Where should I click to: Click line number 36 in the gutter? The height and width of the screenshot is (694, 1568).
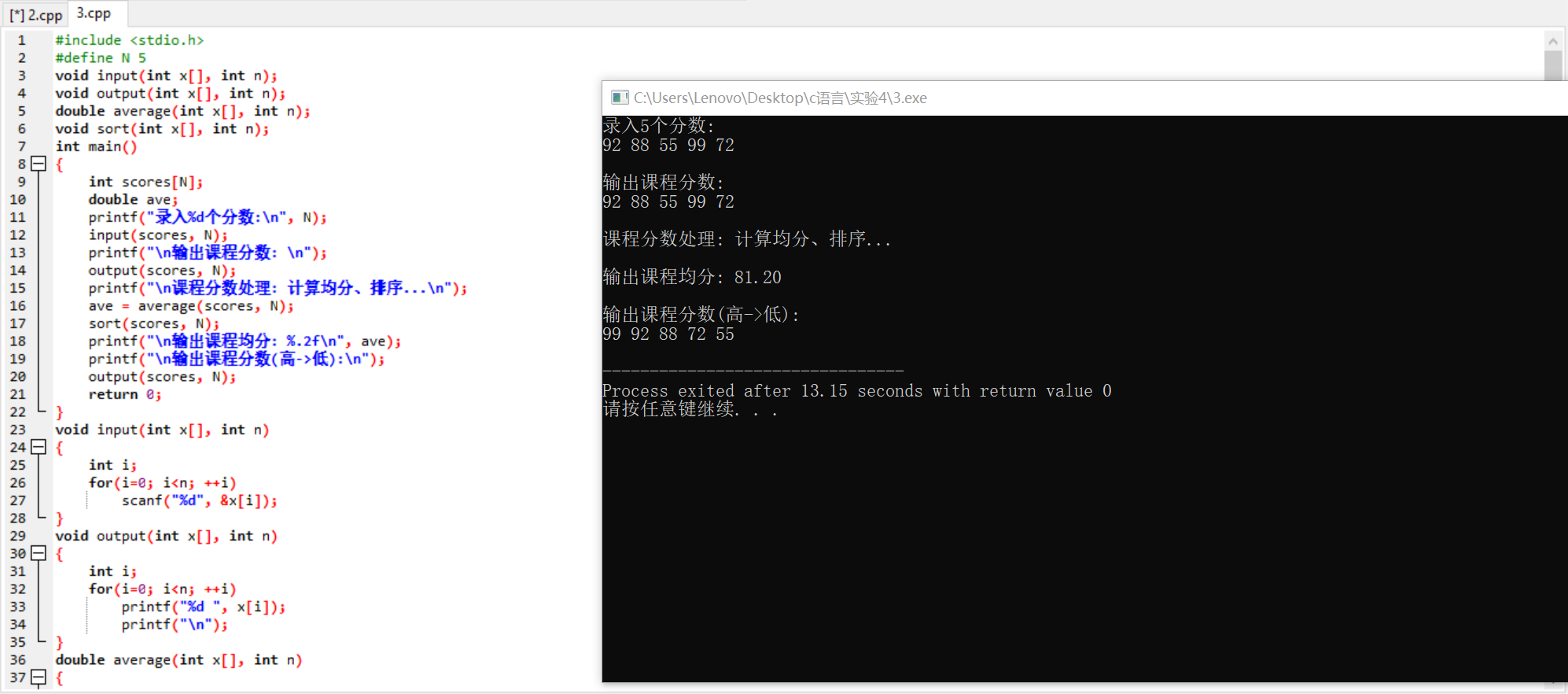click(18, 660)
